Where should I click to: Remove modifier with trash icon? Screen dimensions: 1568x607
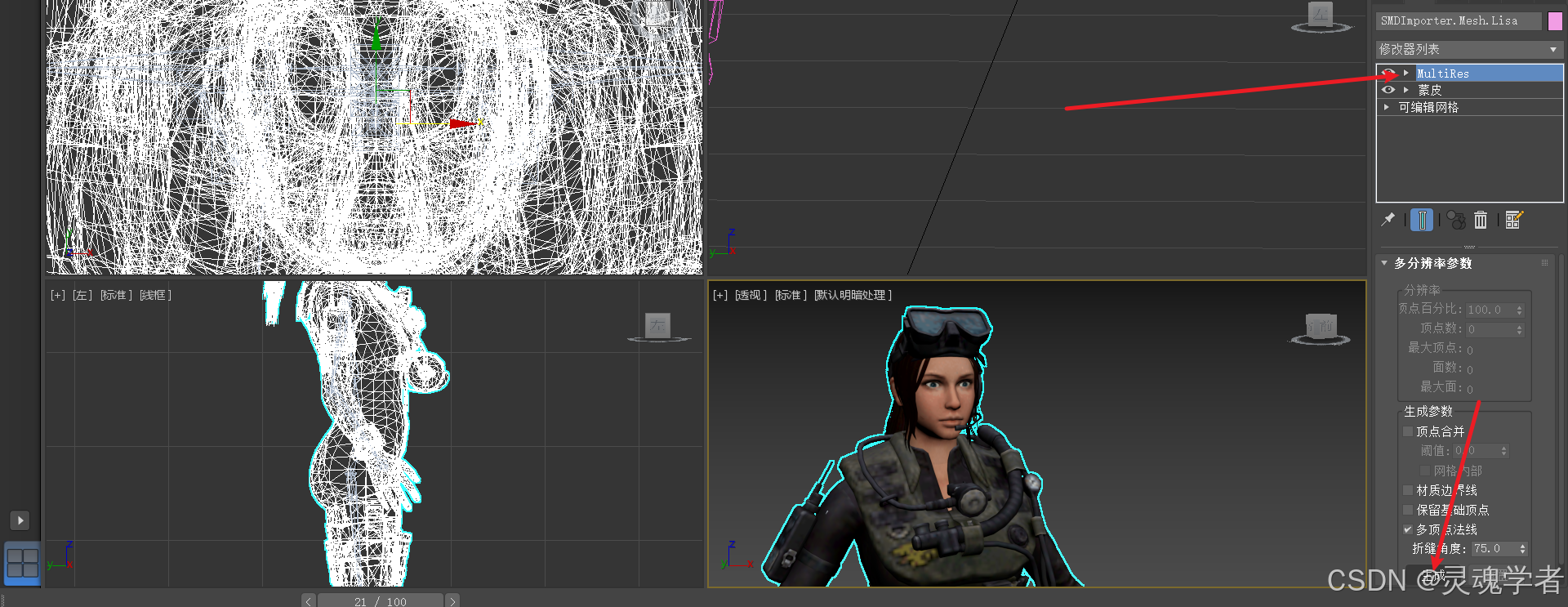pyautogui.click(x=1481, y=220)
